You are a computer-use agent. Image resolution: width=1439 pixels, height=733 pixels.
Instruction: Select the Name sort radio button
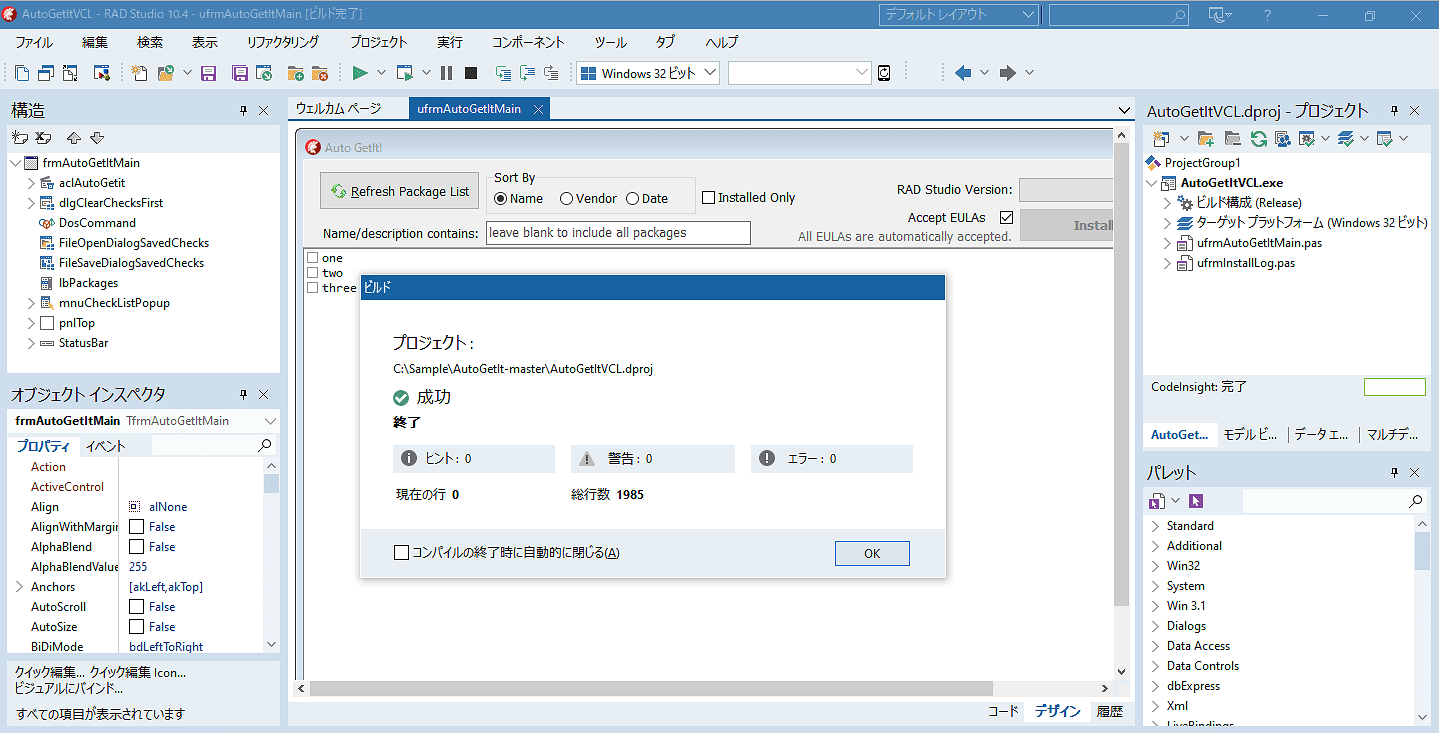(x=501, y=198)
